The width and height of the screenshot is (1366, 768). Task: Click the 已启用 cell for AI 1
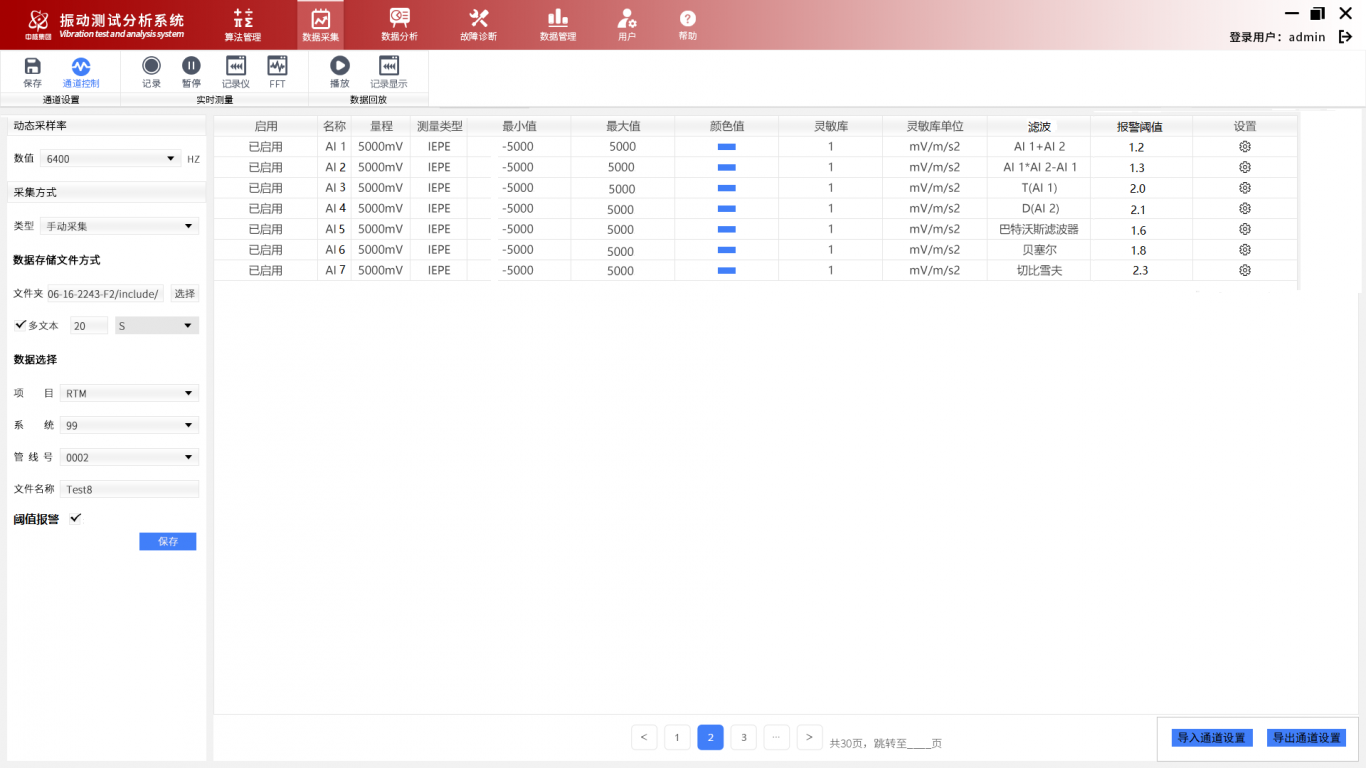tap(266, 146)
